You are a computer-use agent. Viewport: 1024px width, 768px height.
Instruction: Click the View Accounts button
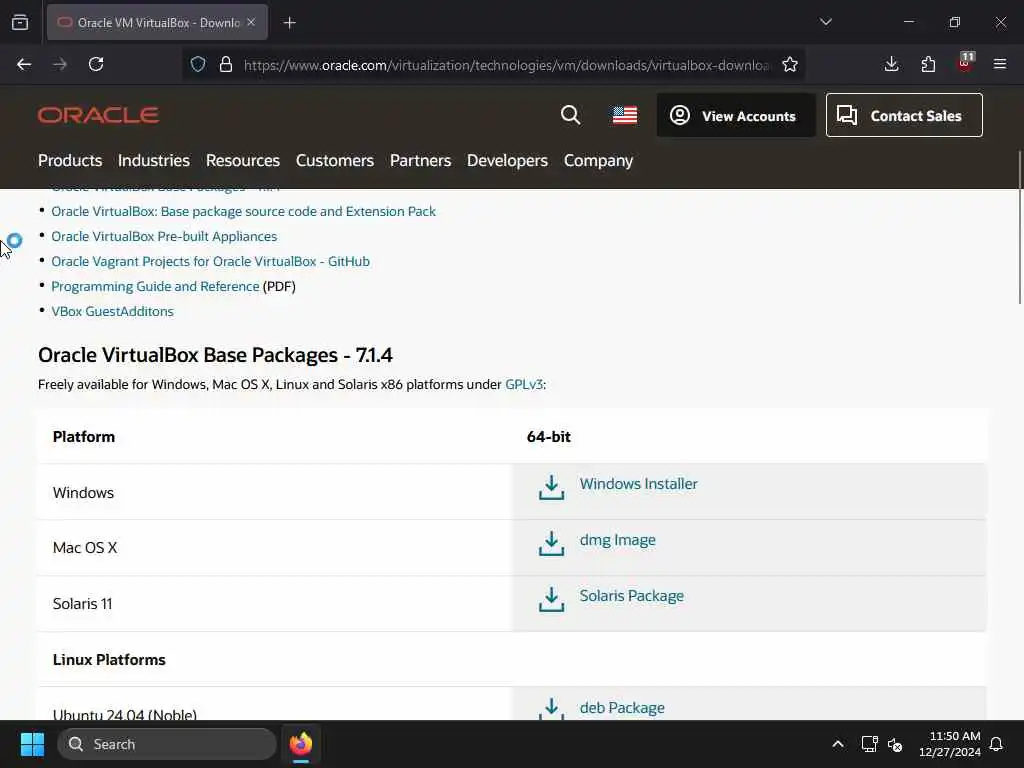click(736, 115)
